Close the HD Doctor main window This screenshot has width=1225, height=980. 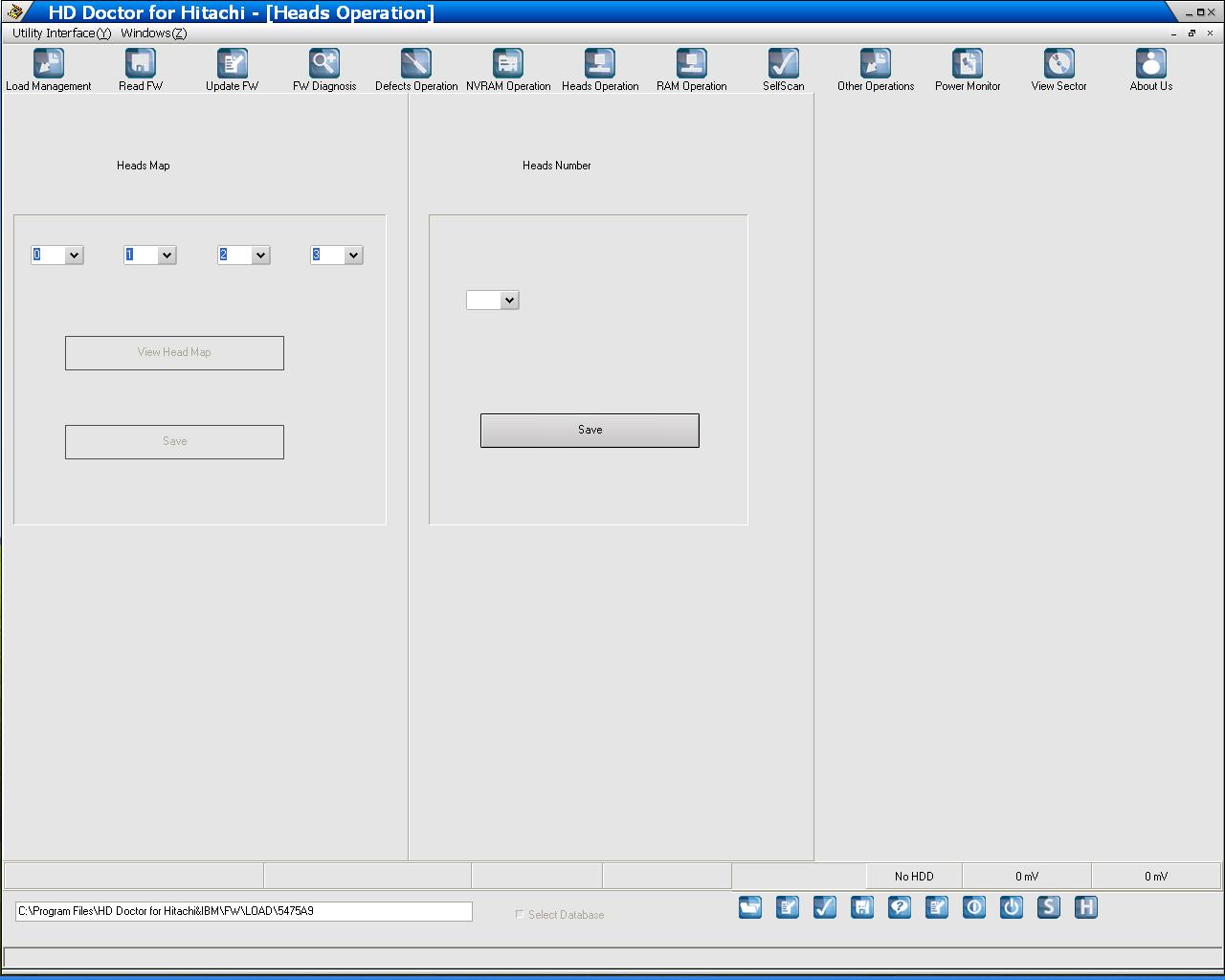click(1212, 12)
